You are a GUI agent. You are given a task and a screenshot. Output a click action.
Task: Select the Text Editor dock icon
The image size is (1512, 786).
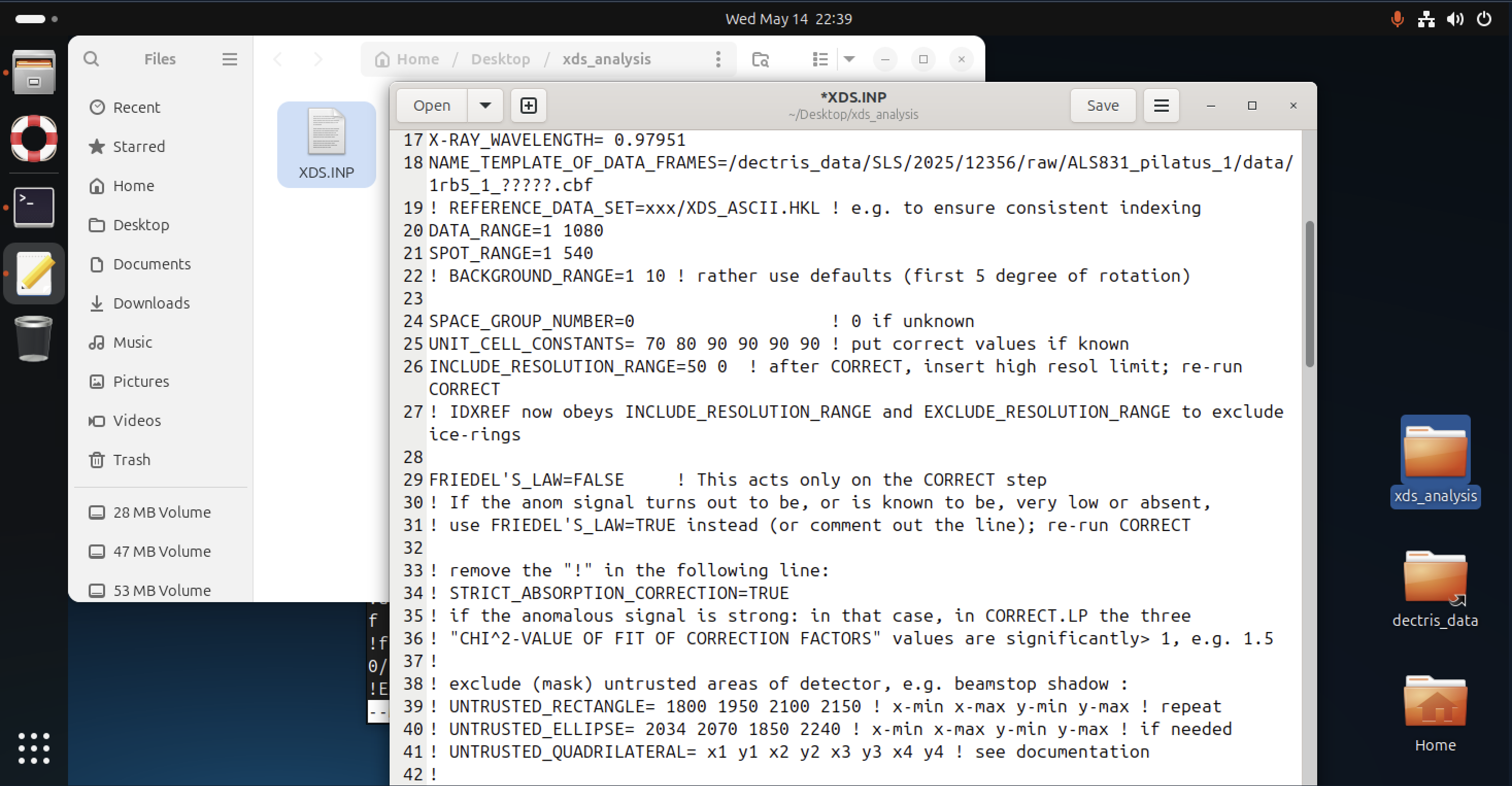[34, 274]
